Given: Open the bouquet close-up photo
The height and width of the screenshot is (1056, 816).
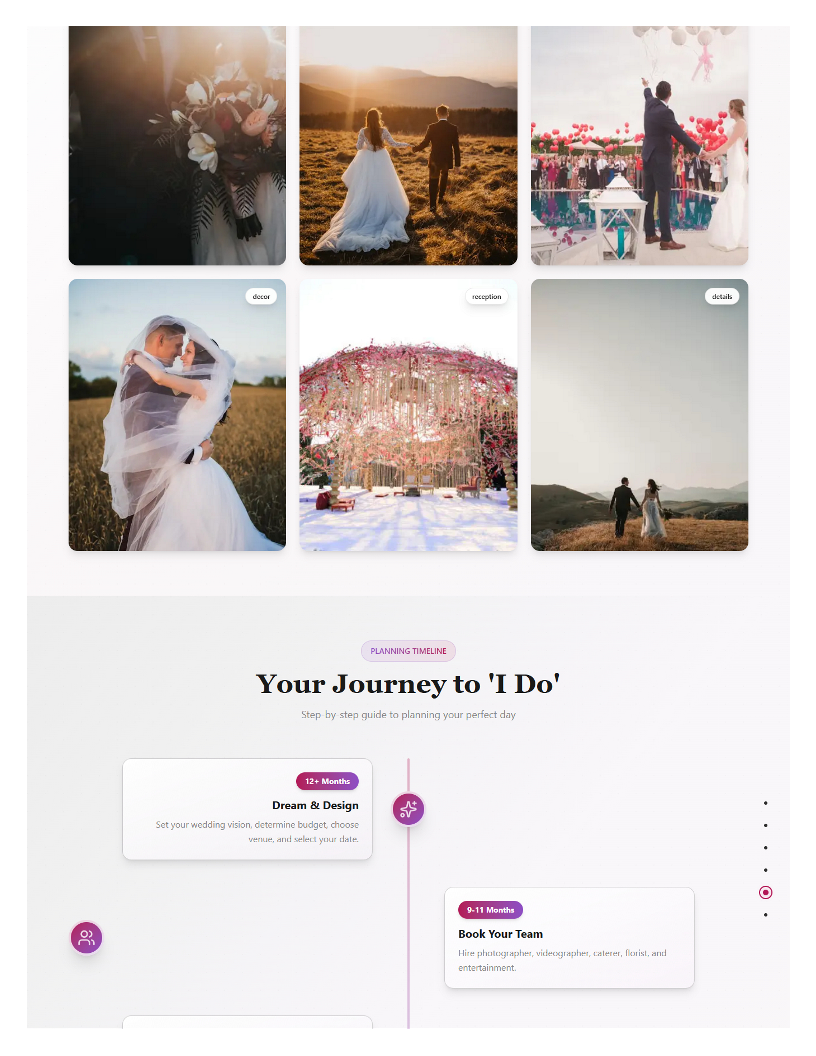Looking at the screenshot, I should coord(177,145).
